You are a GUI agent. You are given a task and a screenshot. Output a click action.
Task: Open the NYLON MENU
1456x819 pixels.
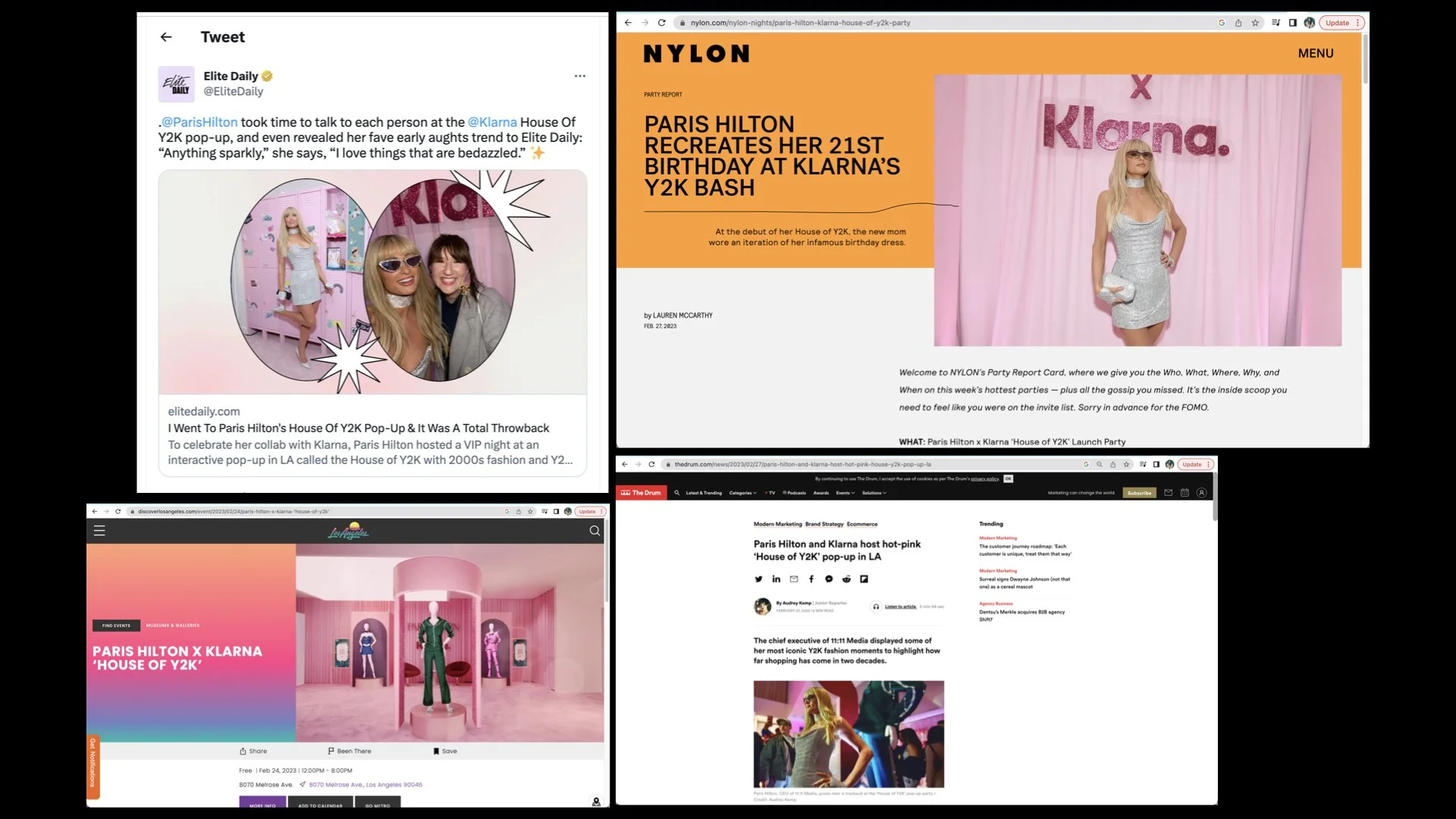coord(1315,54)
